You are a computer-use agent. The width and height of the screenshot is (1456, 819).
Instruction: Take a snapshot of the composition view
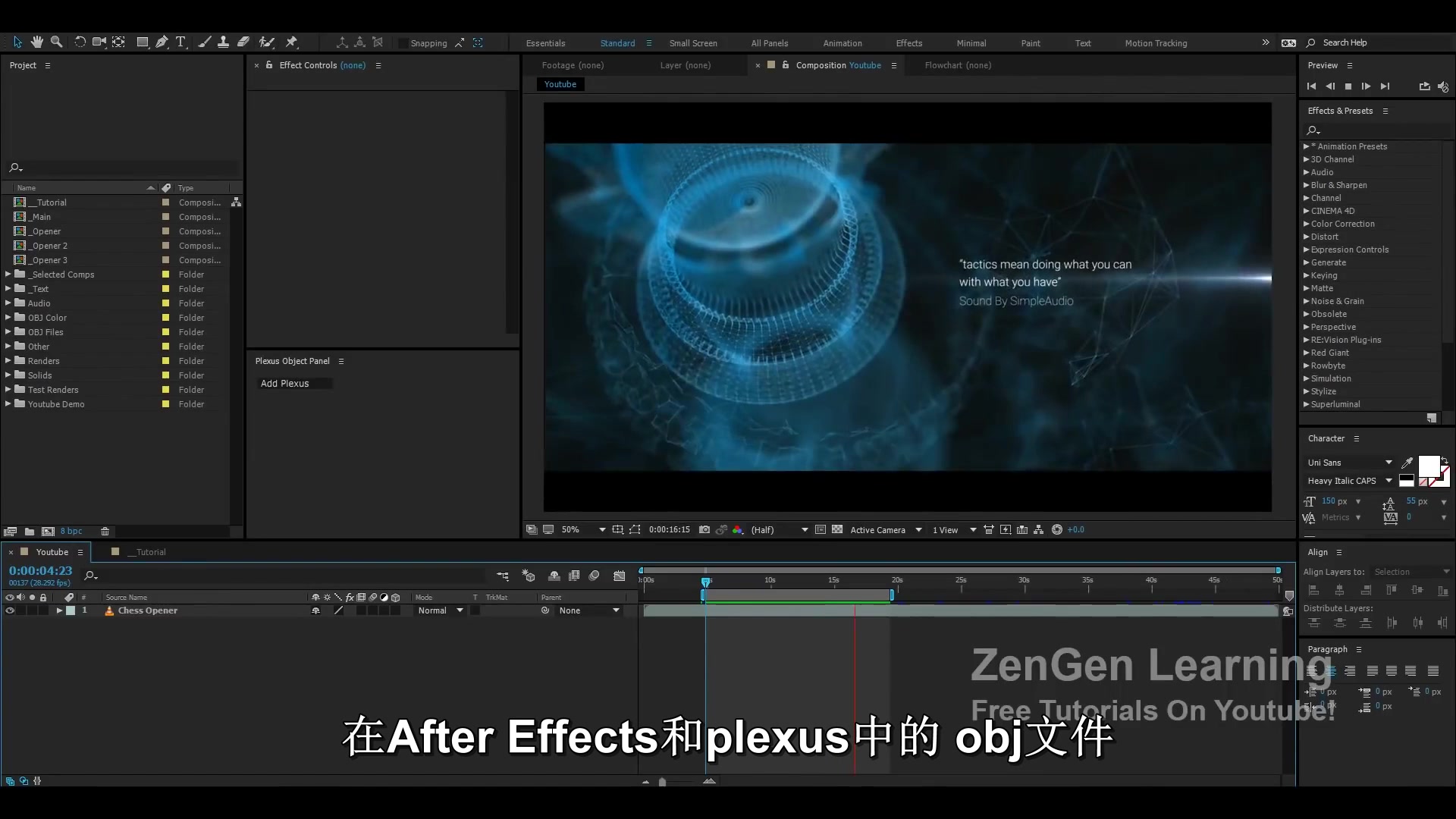[x=704, y=529]
